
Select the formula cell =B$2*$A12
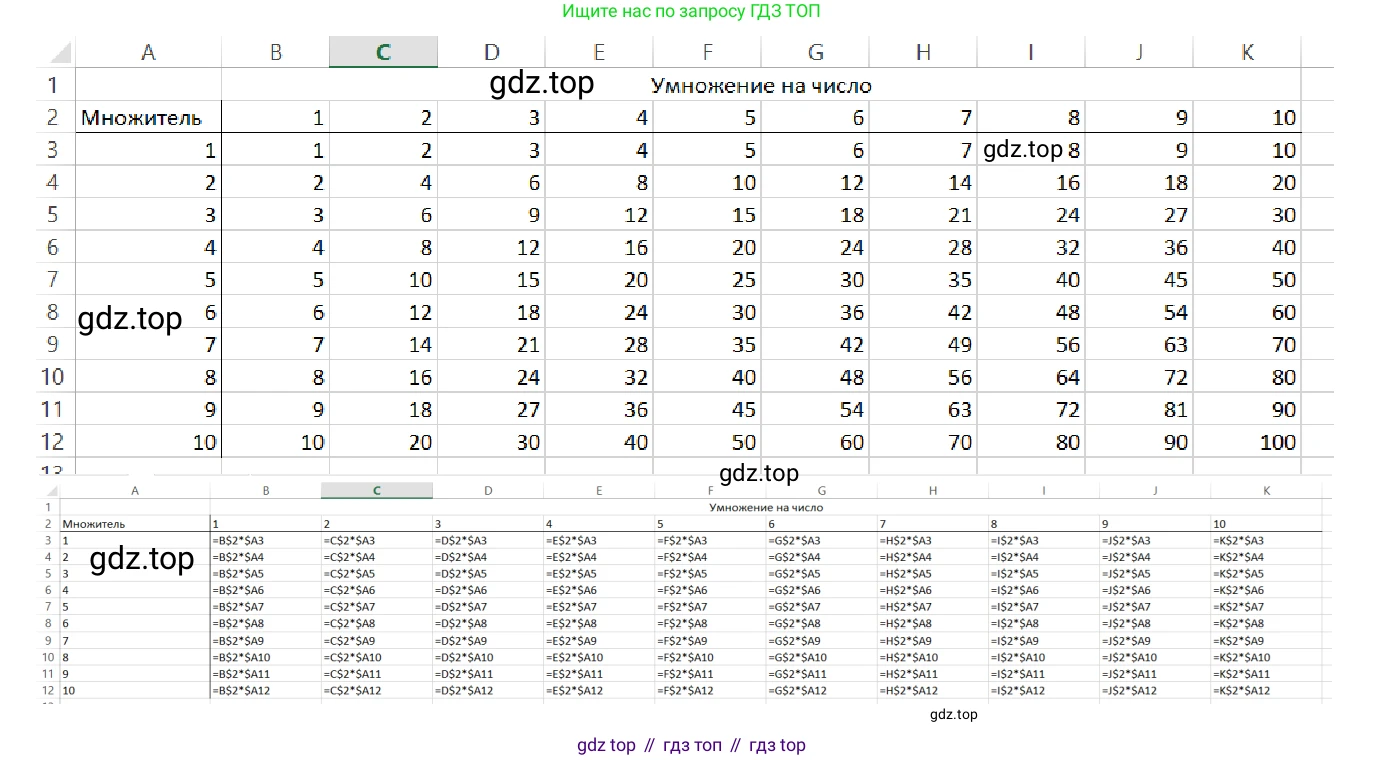(x=265, y=691)
